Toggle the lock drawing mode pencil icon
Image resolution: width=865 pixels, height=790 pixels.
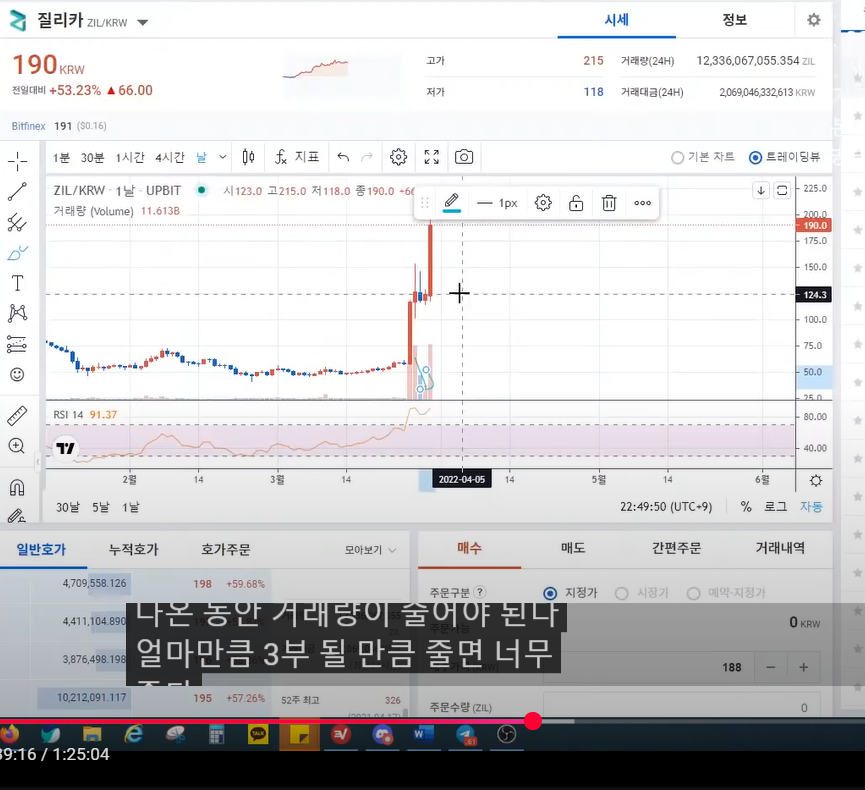pyautogui.click(x=17, y=516)
